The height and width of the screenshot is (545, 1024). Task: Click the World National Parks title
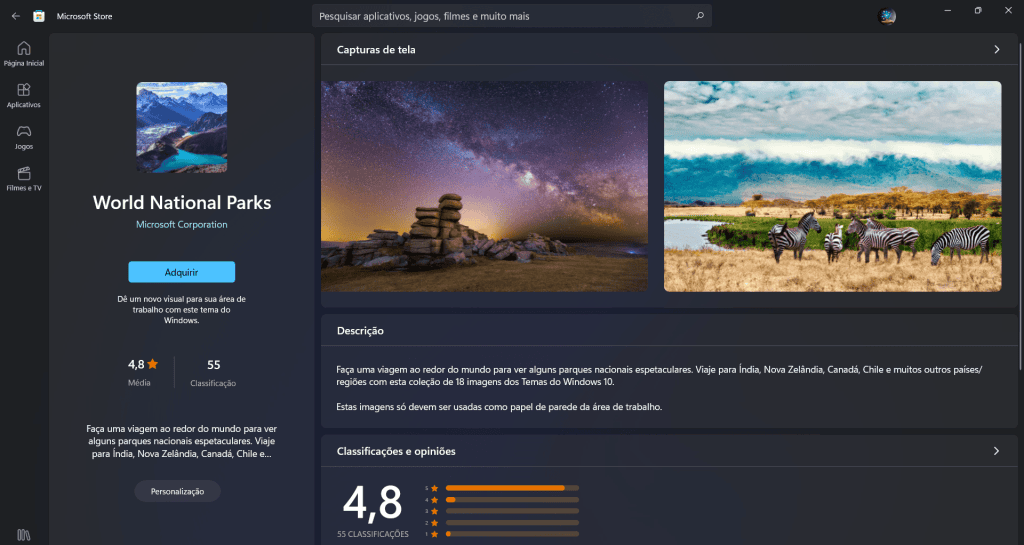click(182, 202)
